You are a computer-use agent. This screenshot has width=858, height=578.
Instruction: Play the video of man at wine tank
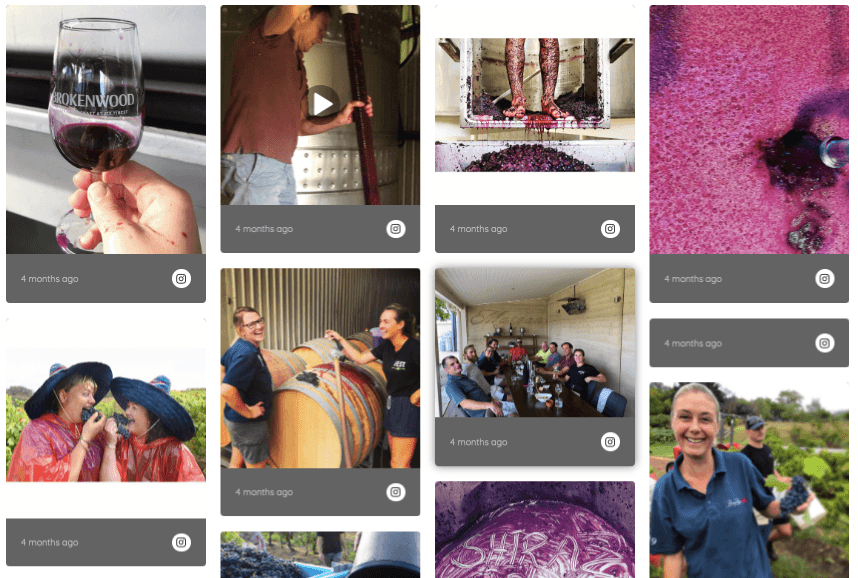[322, 104]
